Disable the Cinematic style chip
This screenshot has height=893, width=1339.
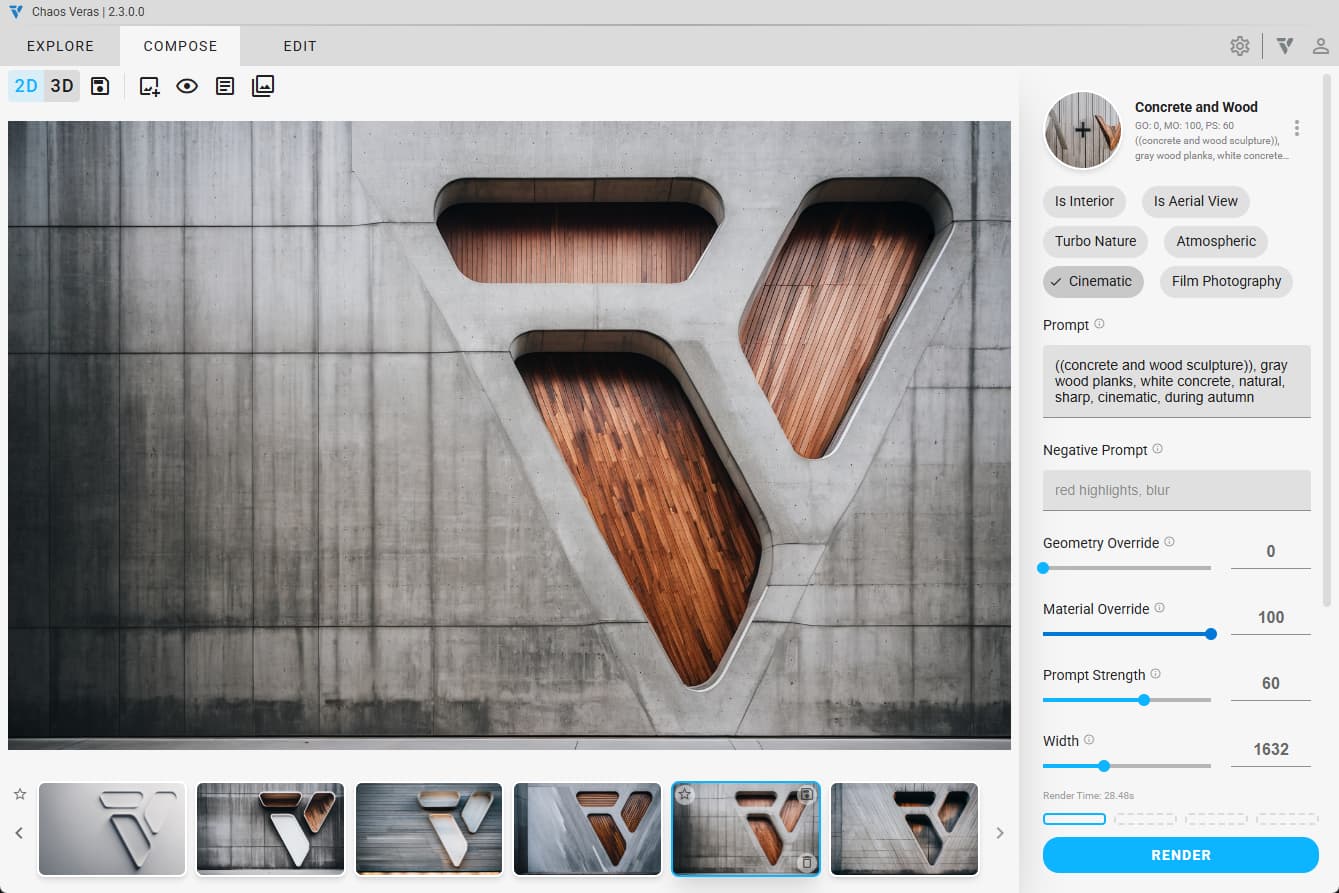pyautogui.click(x=1092, y=281)
